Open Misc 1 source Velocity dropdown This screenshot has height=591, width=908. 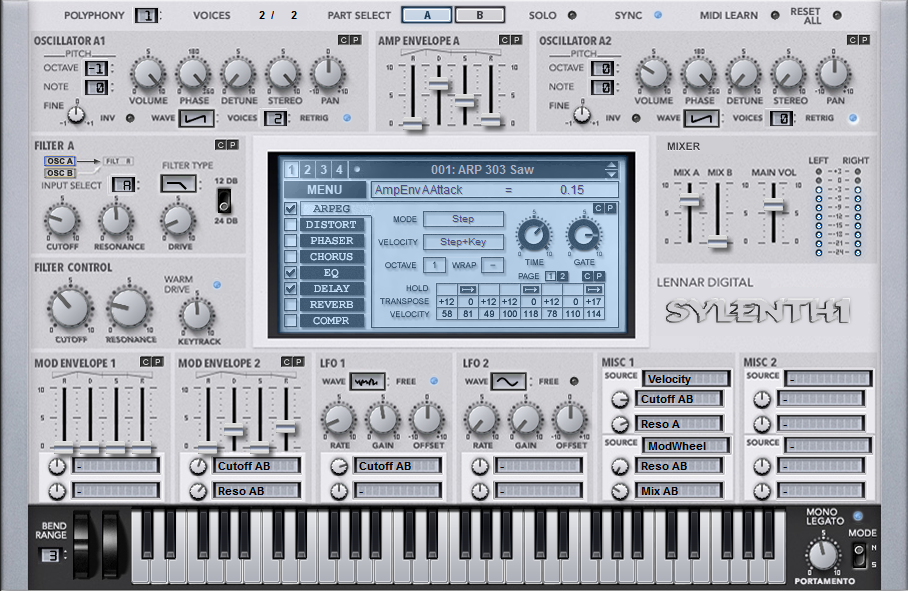686,379
